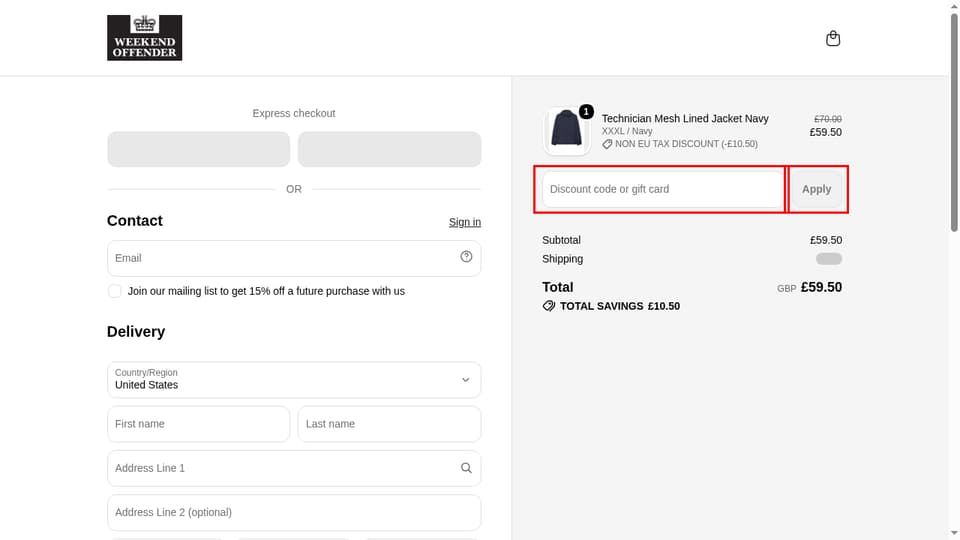This screenshot has height=540, width=960.
Task: Click the Apply discount button
Action: click(x=817, y=189)
